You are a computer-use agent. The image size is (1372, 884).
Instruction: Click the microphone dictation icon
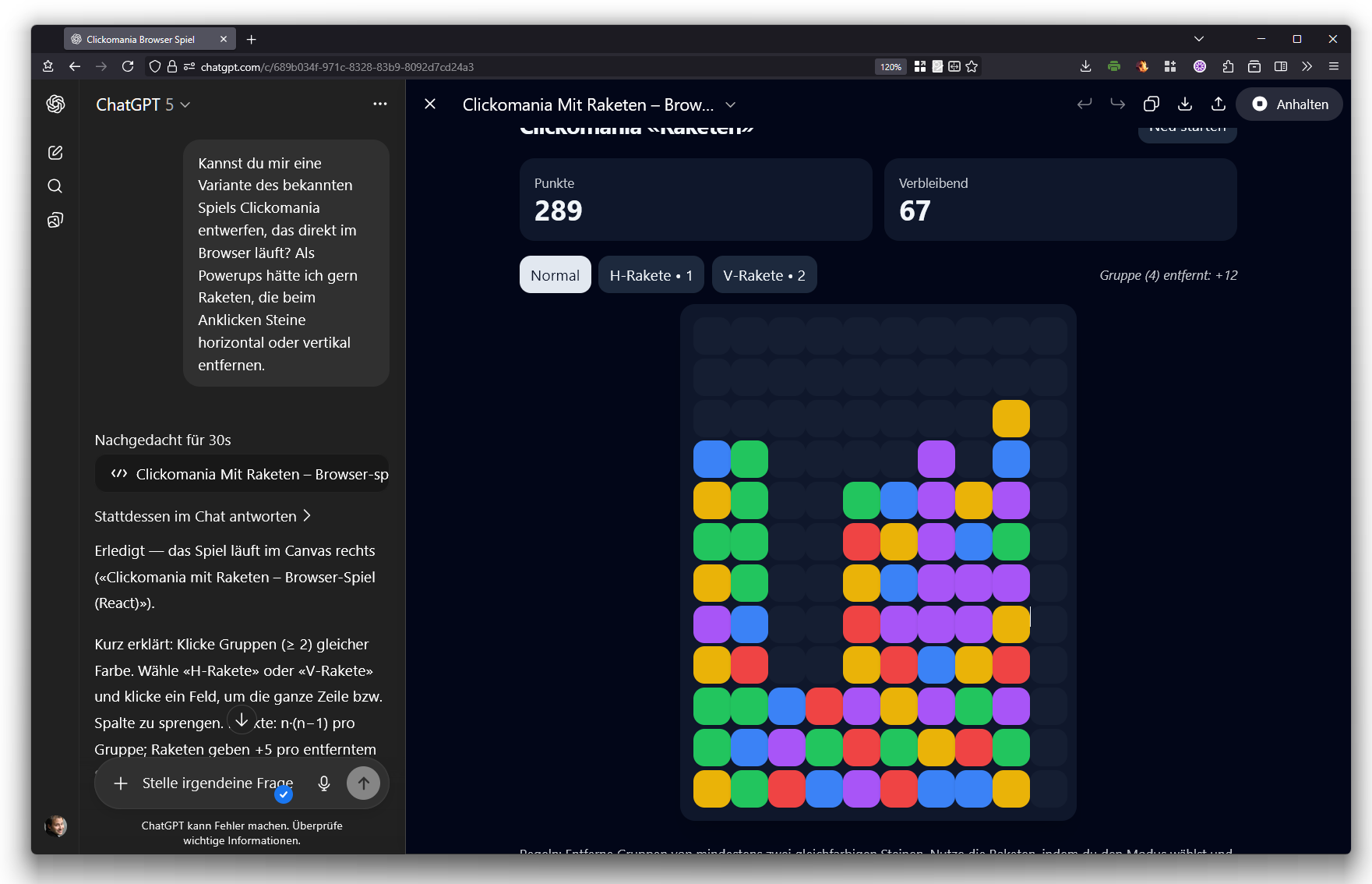(324, 783)
